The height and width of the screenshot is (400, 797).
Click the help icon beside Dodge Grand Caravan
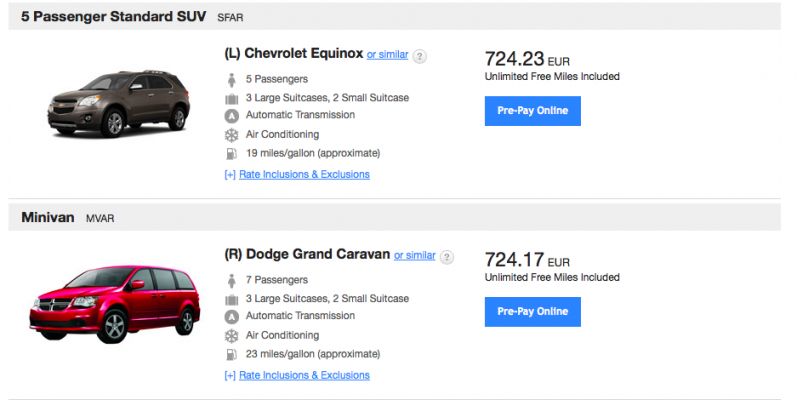point(446,257)
